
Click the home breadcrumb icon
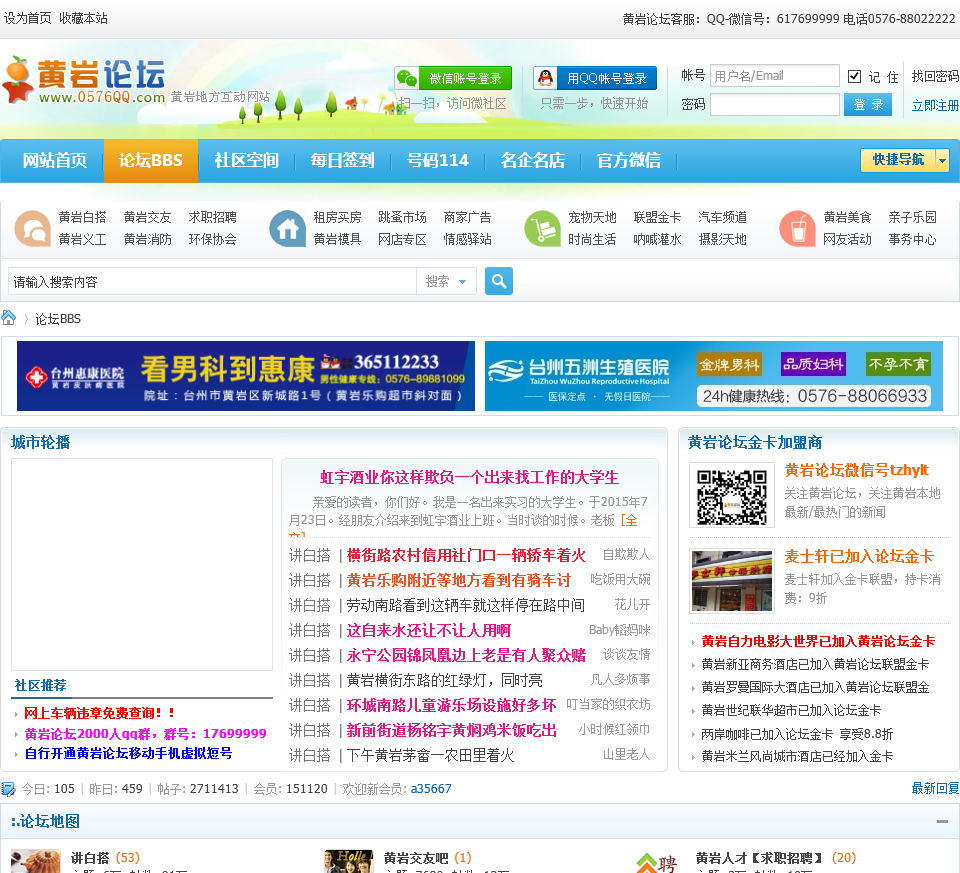tap(9, 318)
